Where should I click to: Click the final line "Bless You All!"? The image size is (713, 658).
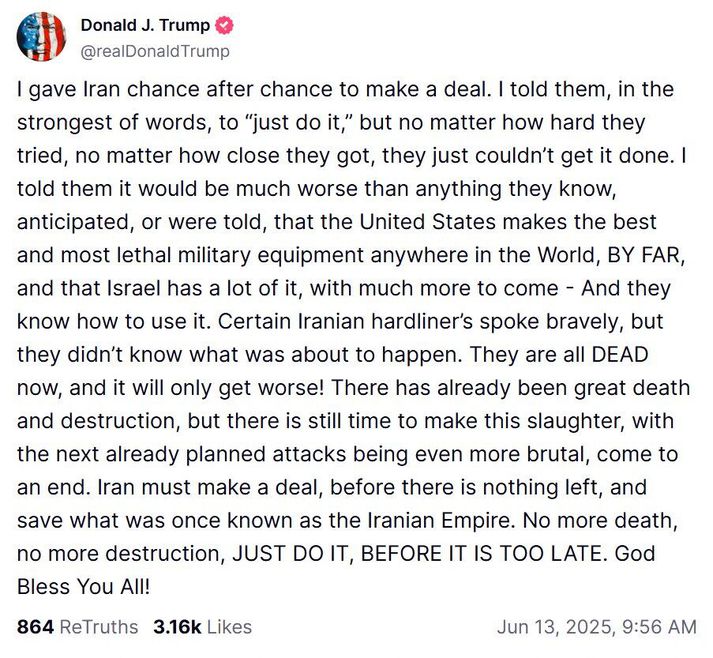point(83,587)
